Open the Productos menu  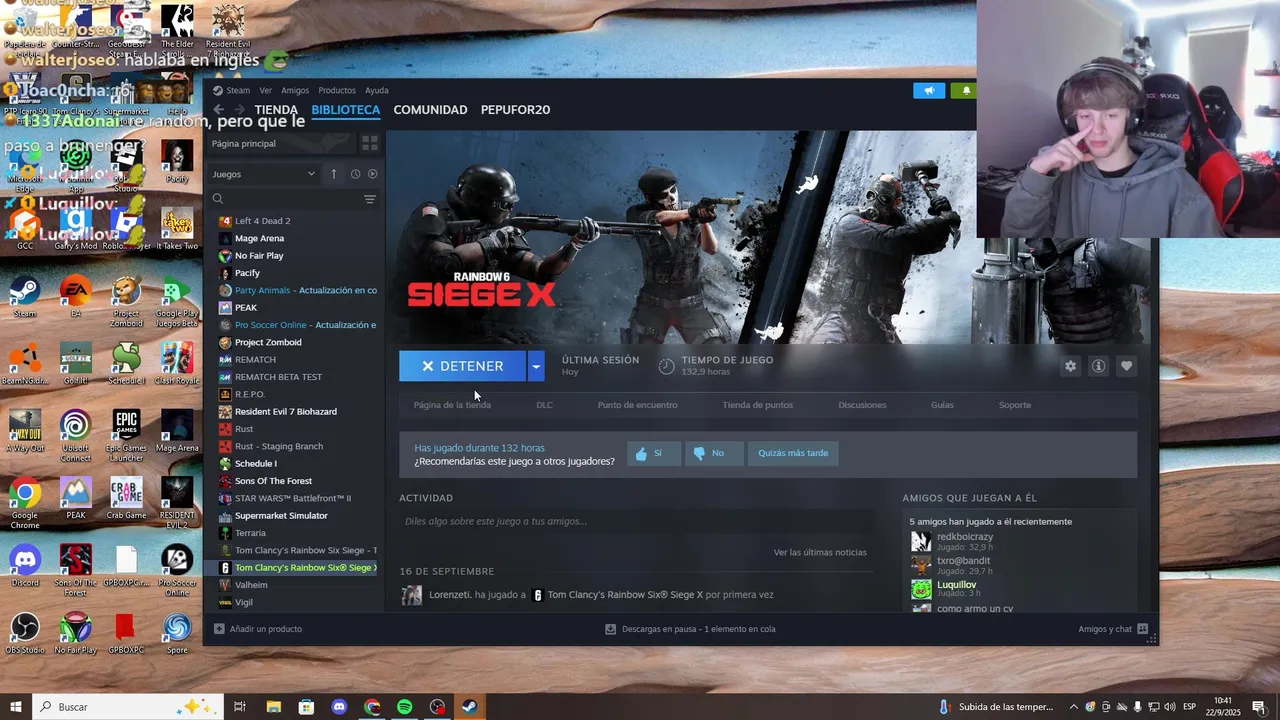pyautogui.click(x=337, y=90)
